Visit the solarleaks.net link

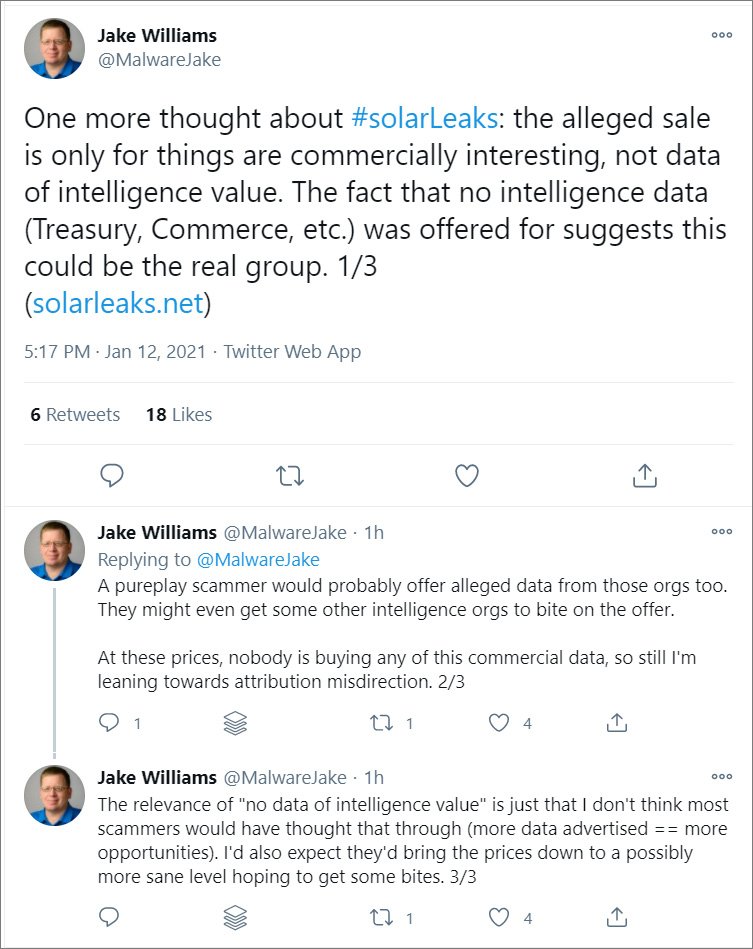pos(118,304)
